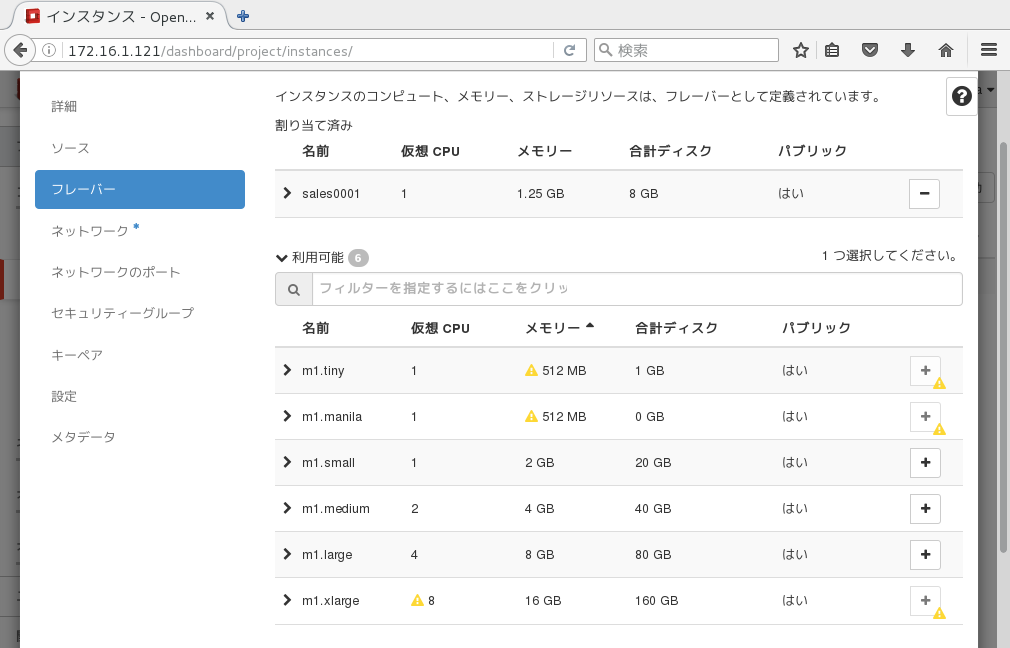Open the downloads arrow icon
This screenshot has height=648, width=1010.
click(908, 50)
